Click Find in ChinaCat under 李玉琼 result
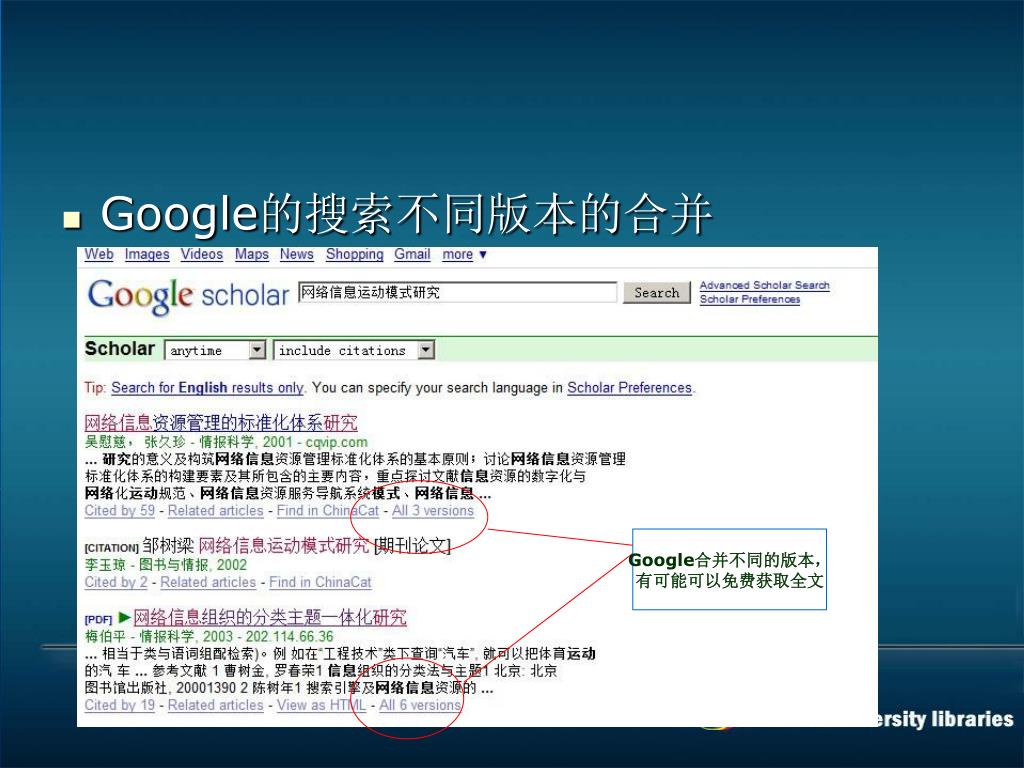 coord(320,582)
